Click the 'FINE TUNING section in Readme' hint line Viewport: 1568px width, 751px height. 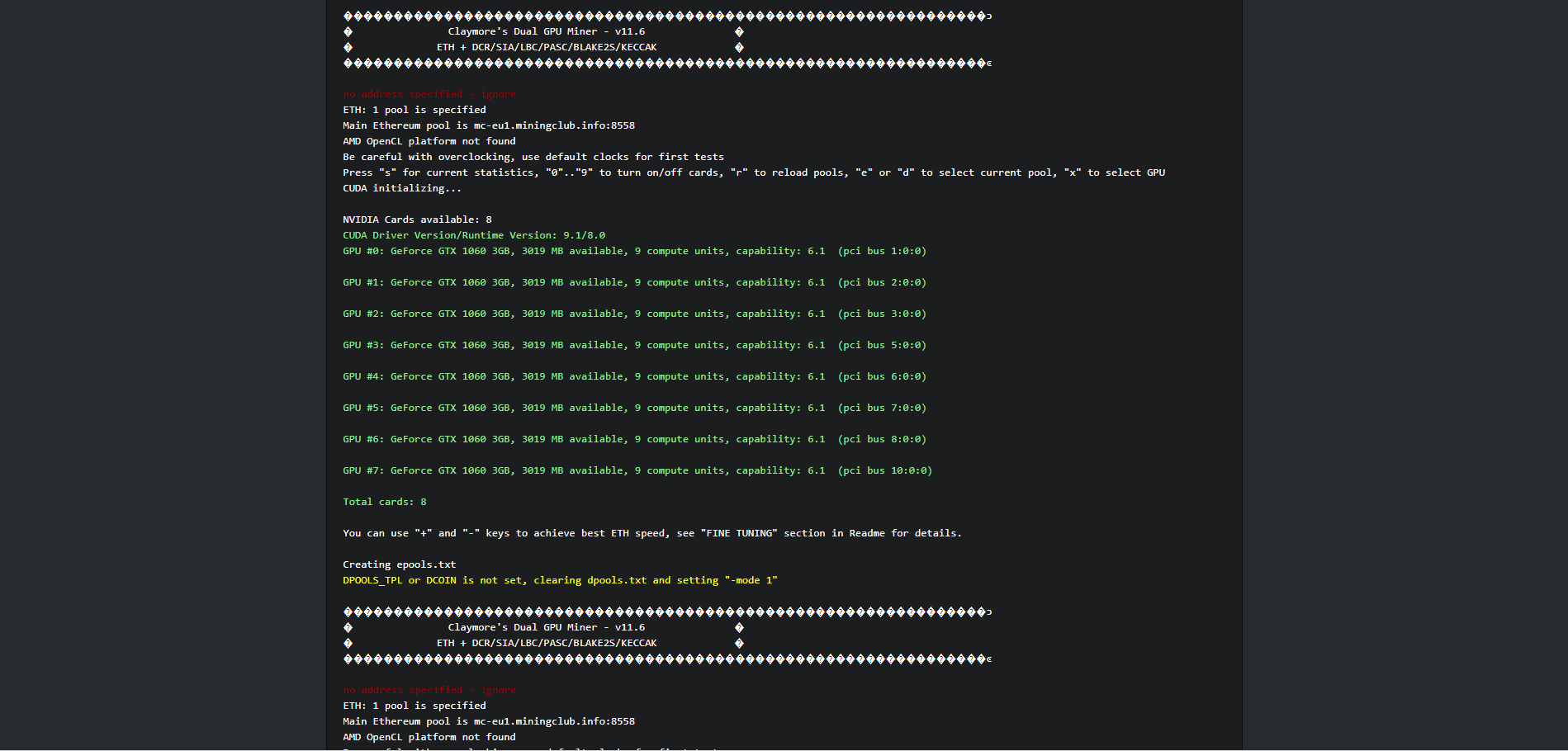tap(652, 533)
